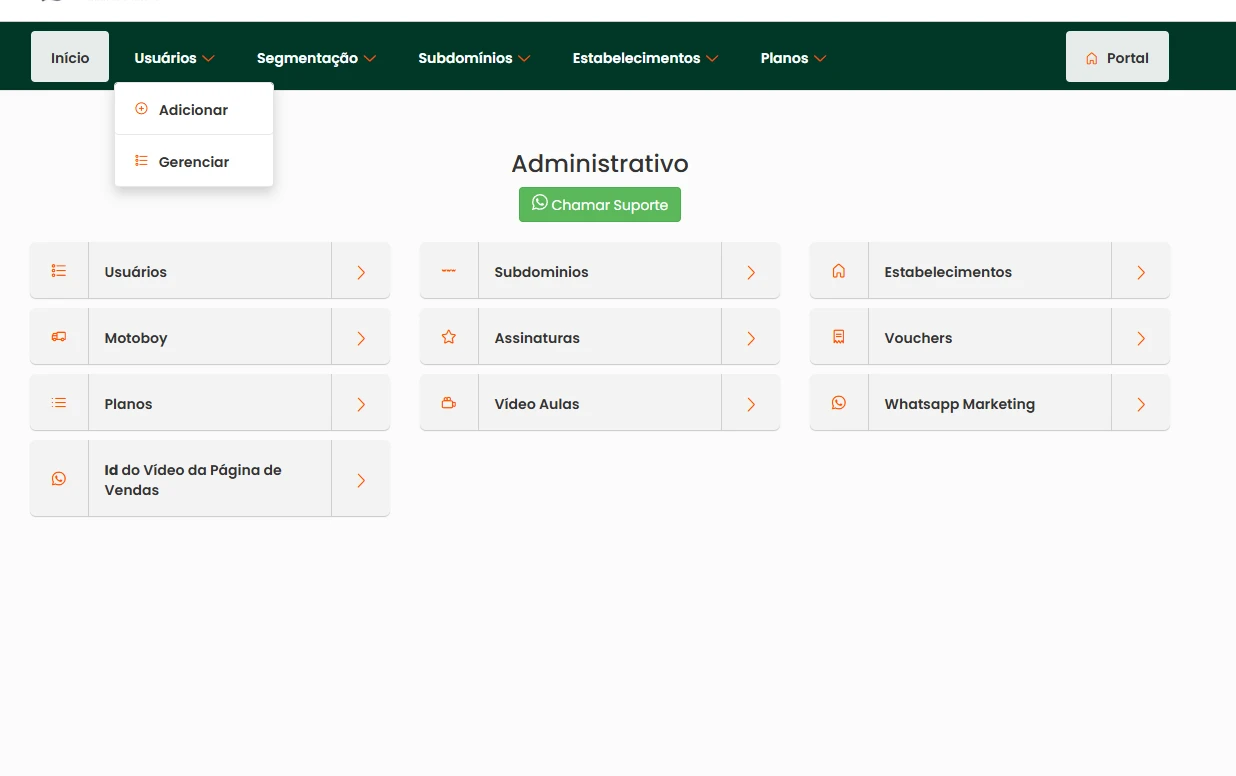
Task: Expand the Subdomínios dropdown menu
Action: coord(474,58)
